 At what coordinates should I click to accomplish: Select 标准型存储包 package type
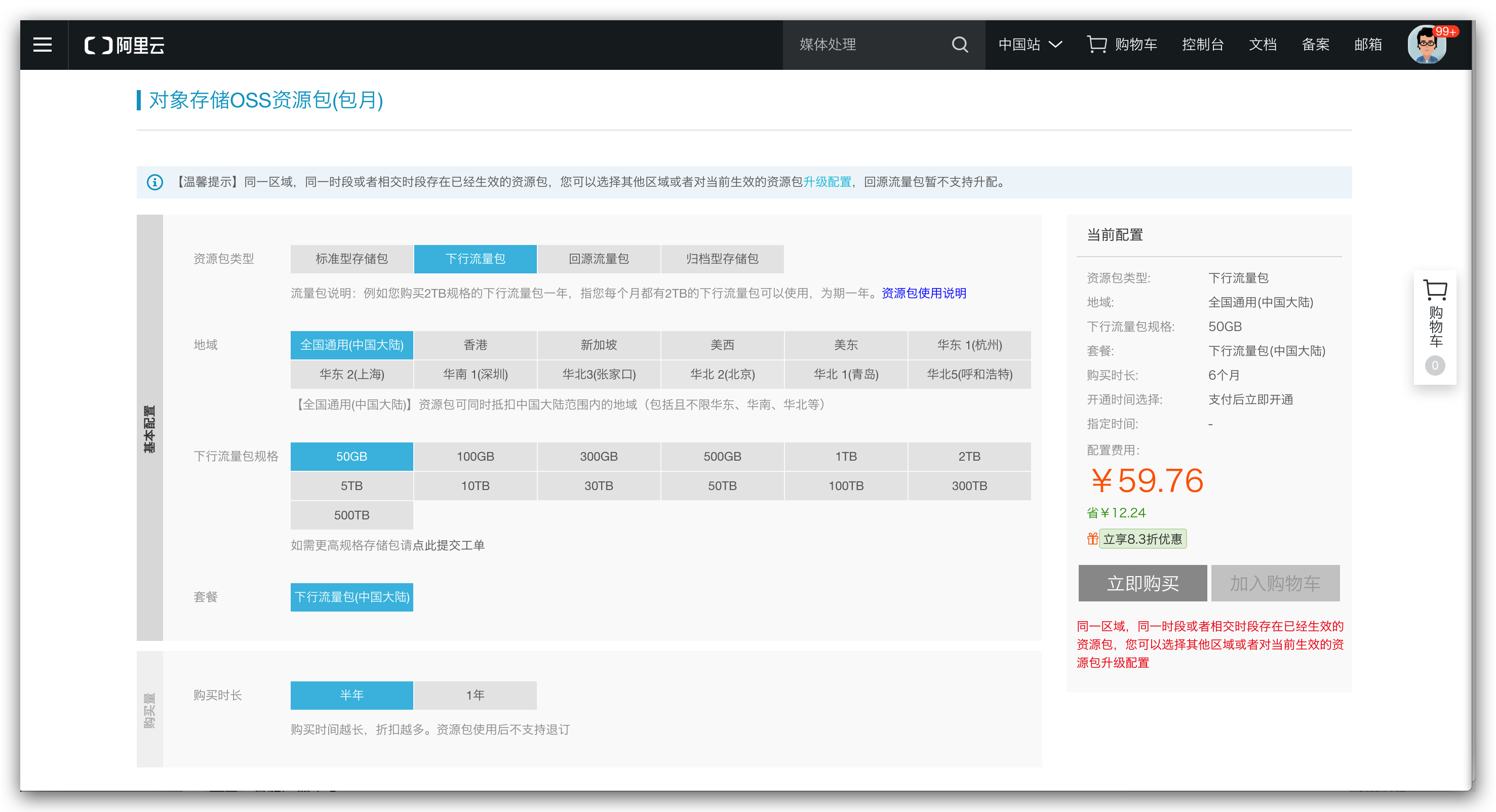[351, 259]
